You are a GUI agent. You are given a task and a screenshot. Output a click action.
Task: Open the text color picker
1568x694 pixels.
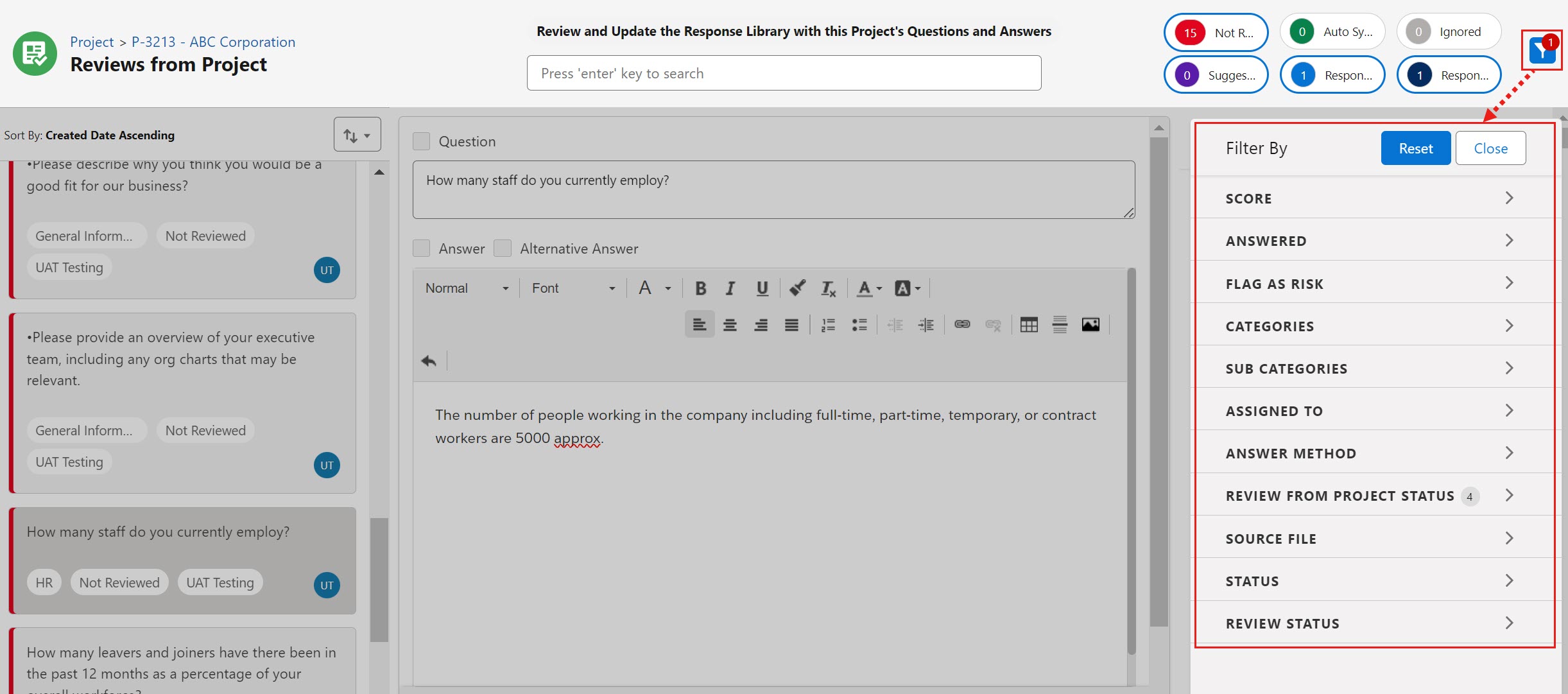870,288
